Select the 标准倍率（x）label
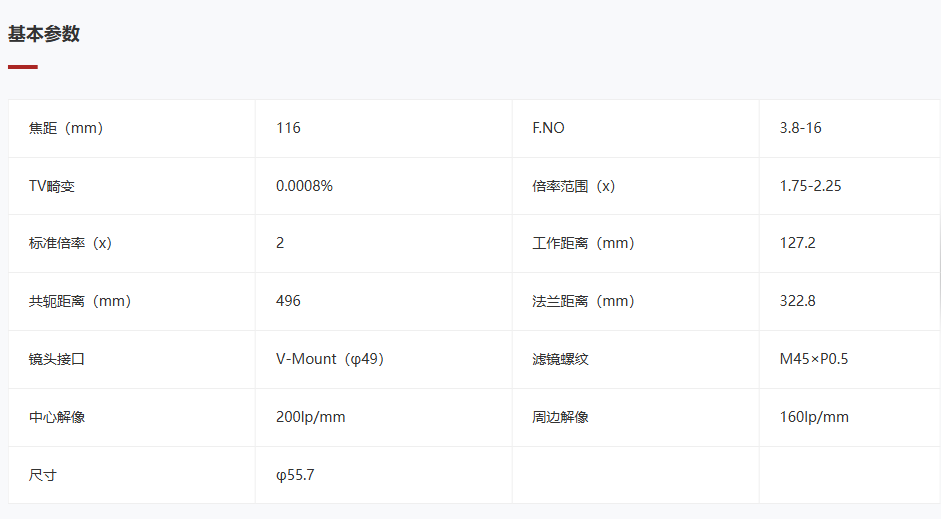The image size is (941, 519). tap(71, 243)
